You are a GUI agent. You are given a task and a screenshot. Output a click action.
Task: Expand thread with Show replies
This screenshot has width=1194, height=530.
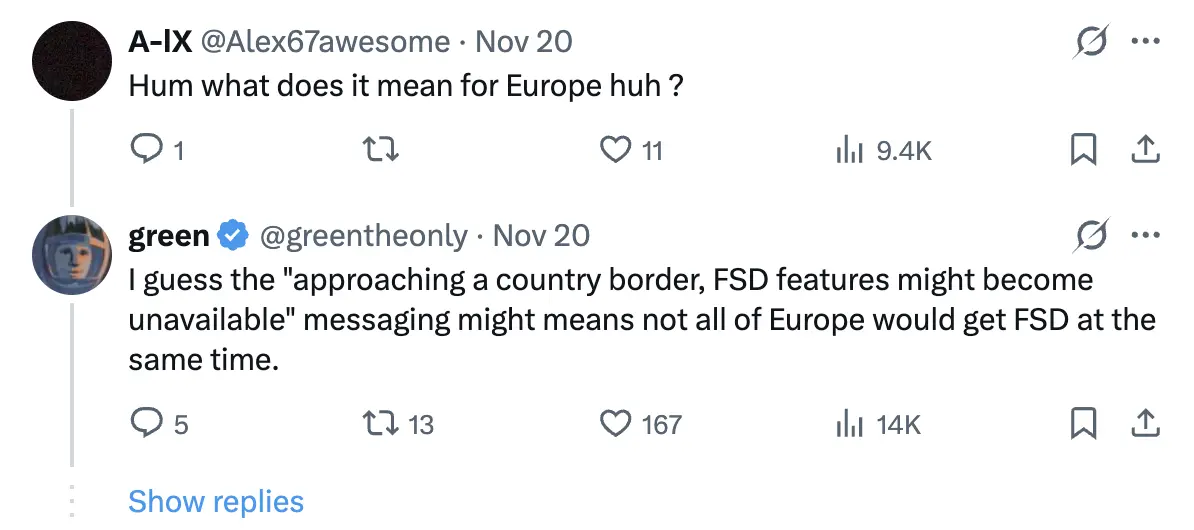click(x=216, y=501)
